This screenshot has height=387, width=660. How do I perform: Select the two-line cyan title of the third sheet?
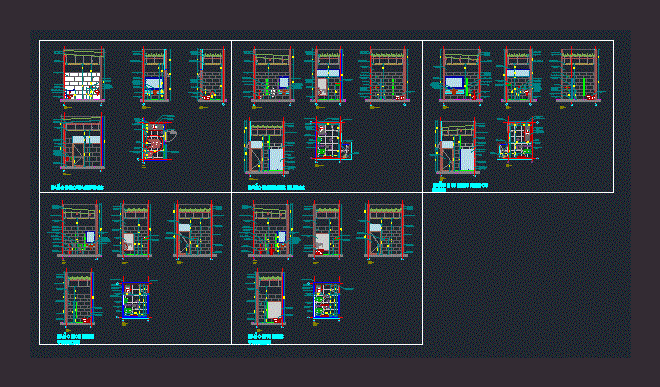(x=460, y=187)
